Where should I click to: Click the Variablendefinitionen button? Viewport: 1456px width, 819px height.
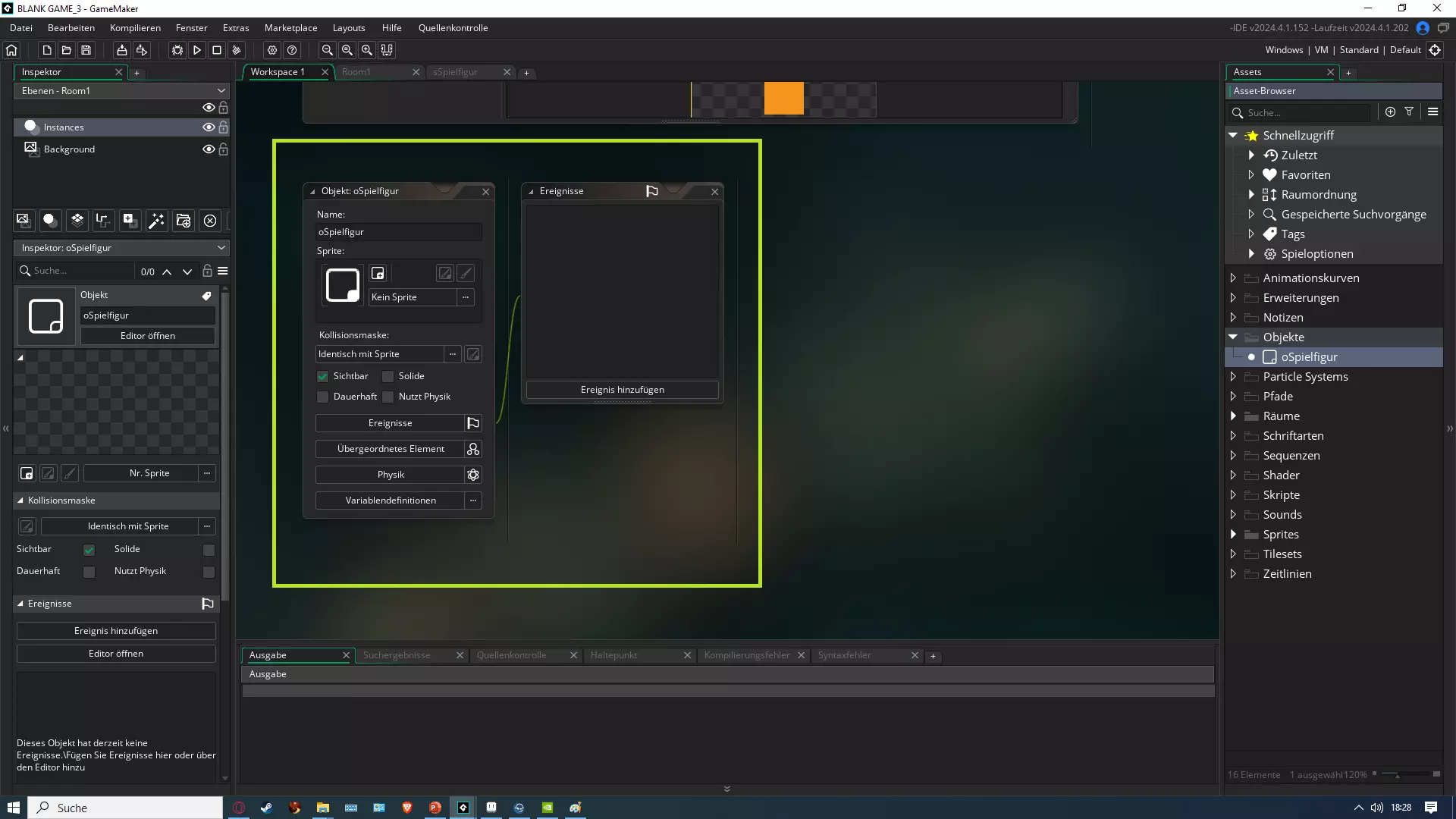[x=391, y=500]
